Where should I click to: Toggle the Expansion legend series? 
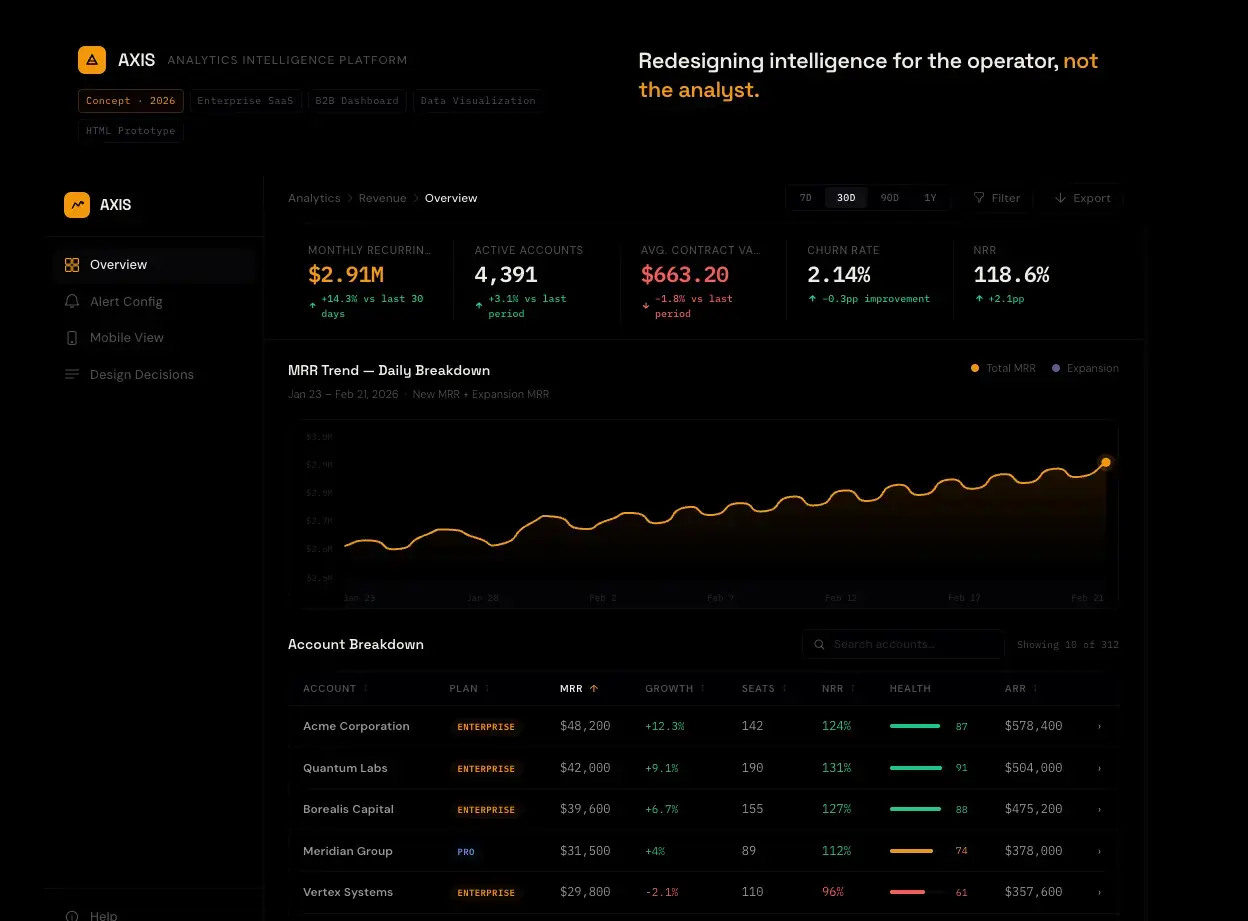pyautogui.click(x=1085, y=368)
